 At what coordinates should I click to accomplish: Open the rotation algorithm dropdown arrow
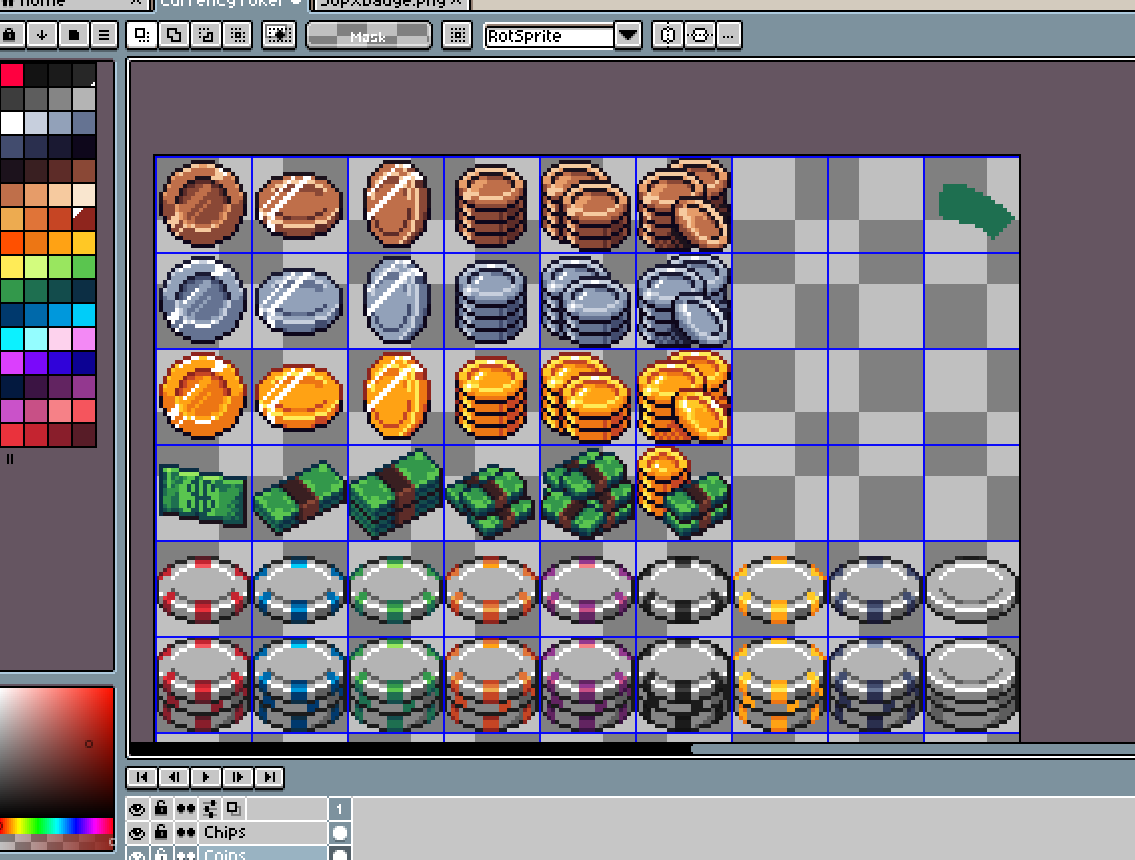(628, 35)
